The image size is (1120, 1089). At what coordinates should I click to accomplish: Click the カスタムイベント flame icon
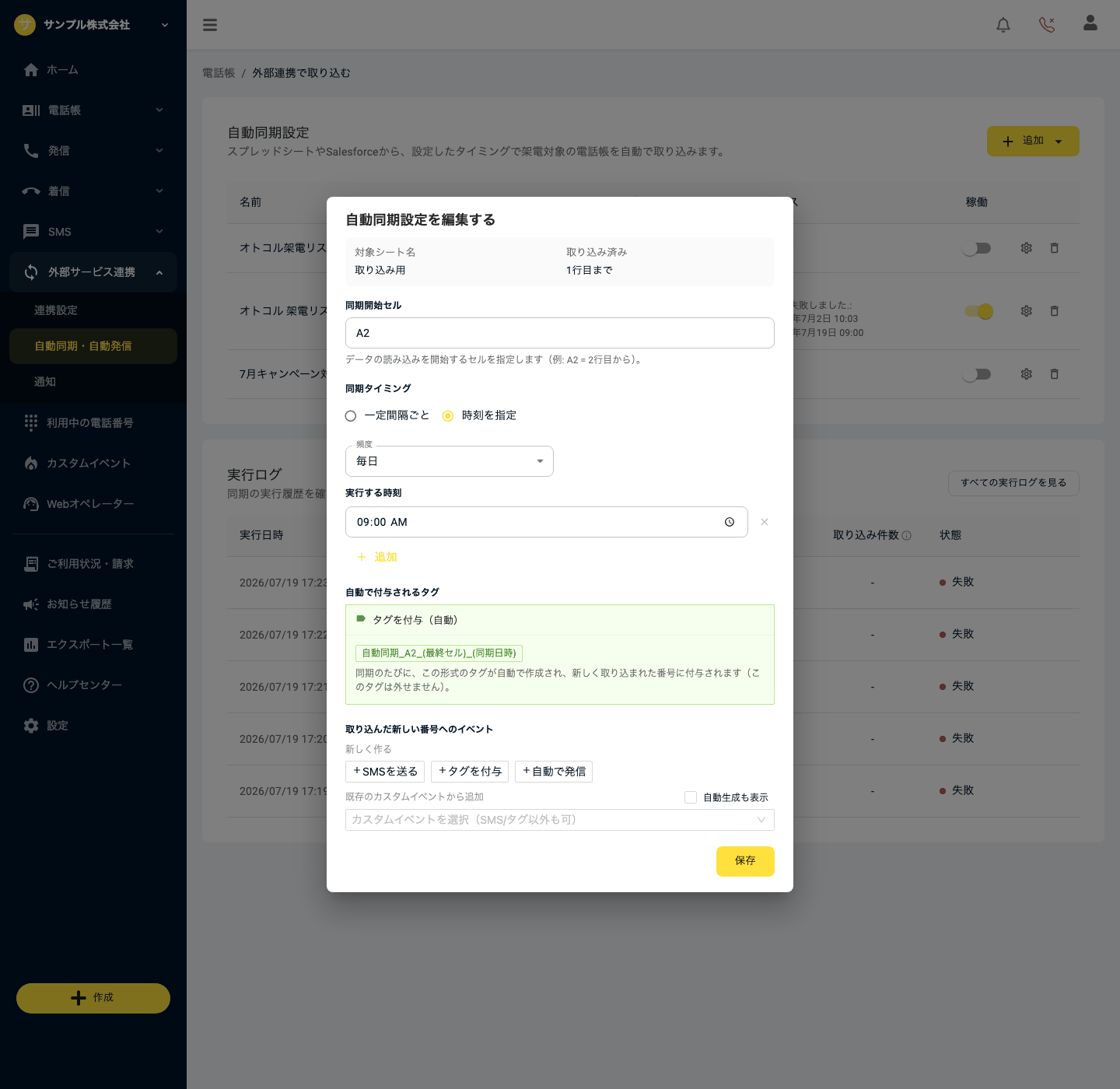pos(31,463)
